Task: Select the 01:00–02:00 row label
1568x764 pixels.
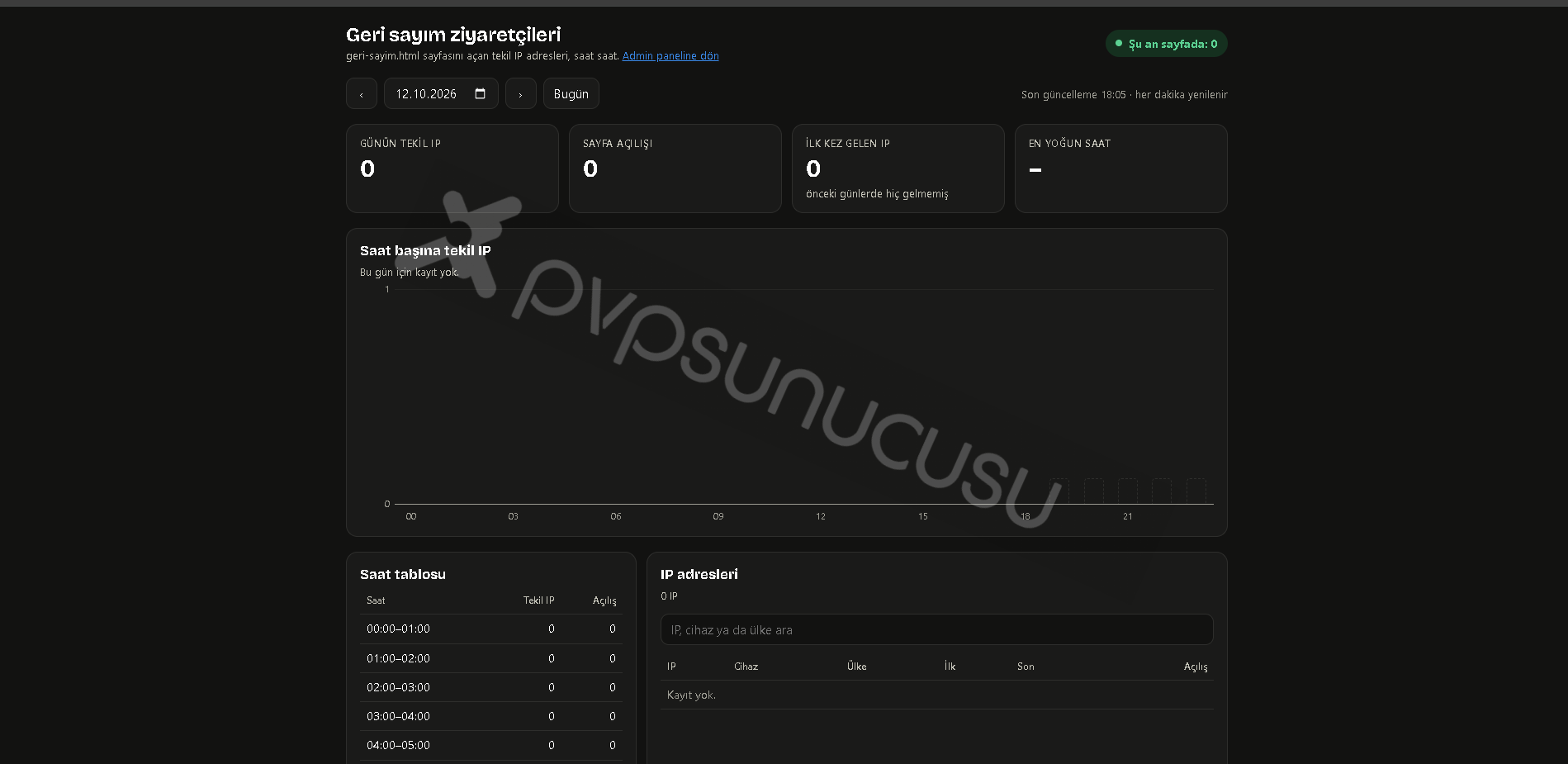Action: (x=398, y=658)
